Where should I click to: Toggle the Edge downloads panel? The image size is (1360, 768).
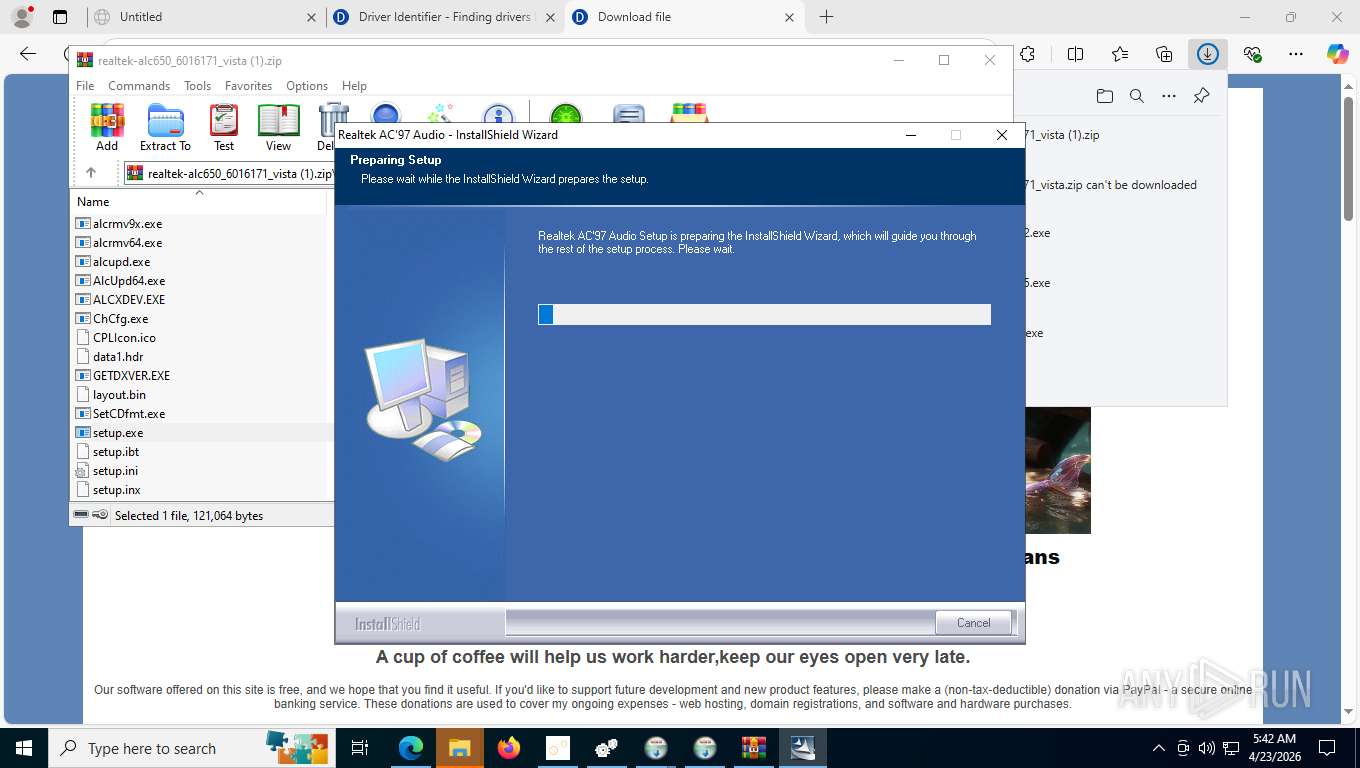(x=1208, y=54)
